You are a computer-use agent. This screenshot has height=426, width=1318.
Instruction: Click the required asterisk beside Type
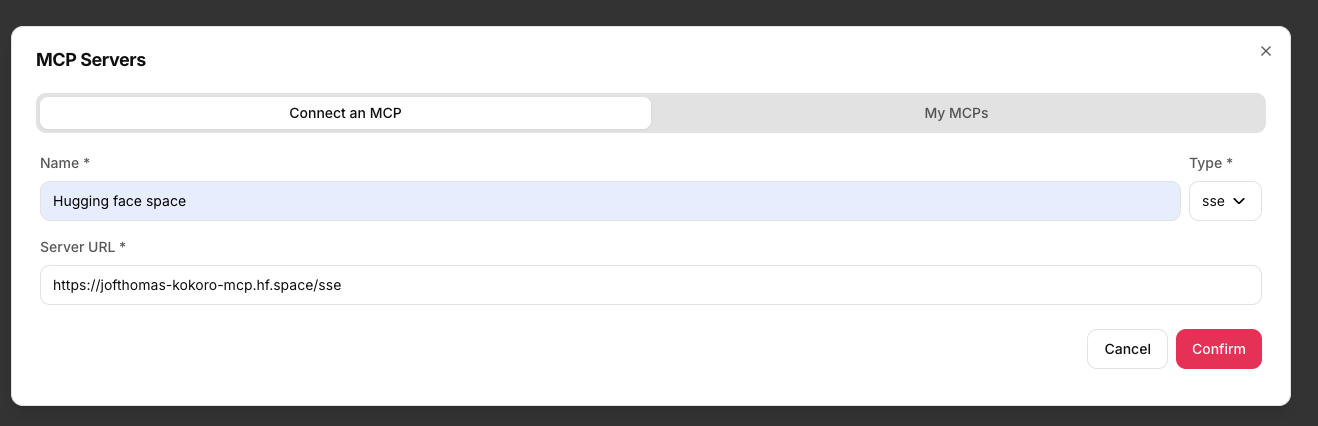click(x=1229, y=162)
